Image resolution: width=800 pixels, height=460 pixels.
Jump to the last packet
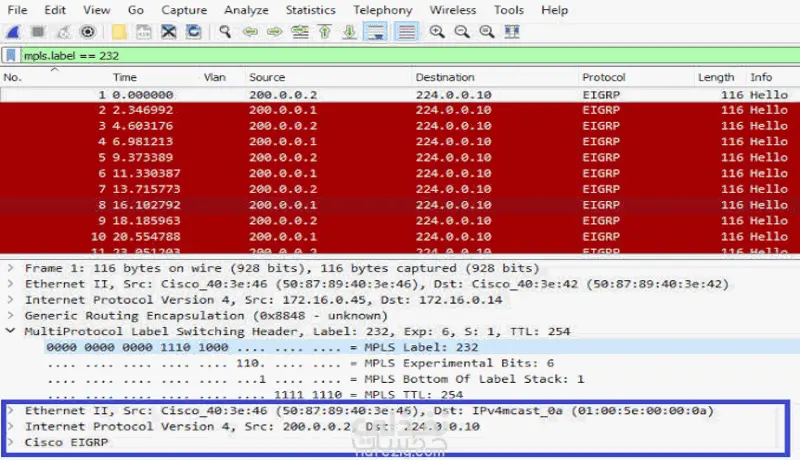[x=349, y=32]
